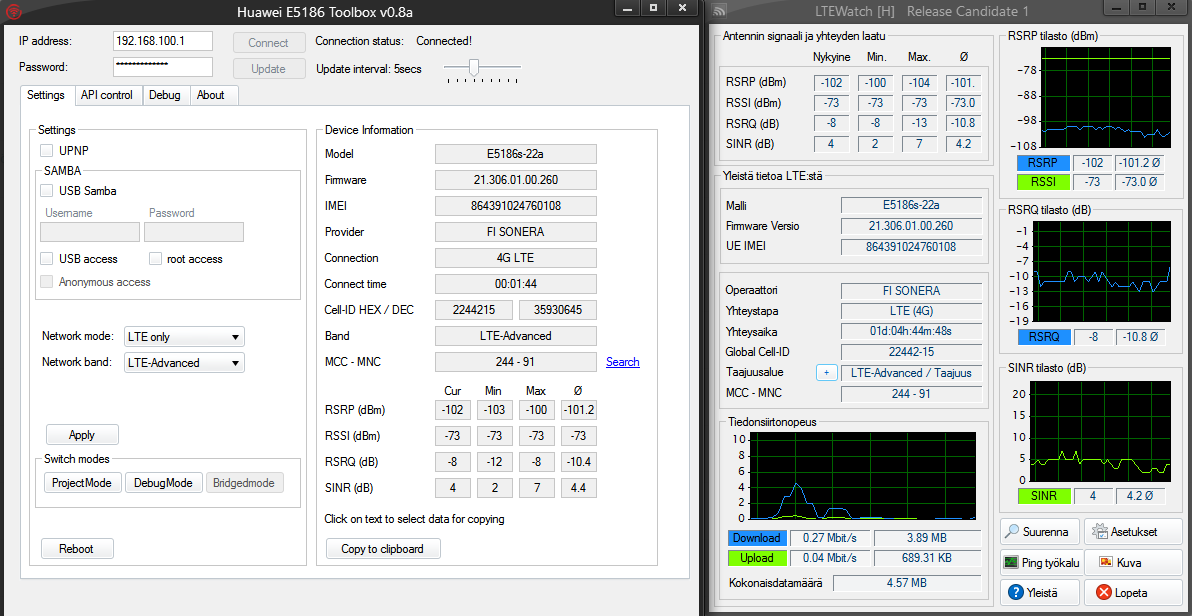
Task: Click the MCC-MNC Search link
Action: (622, 362)
